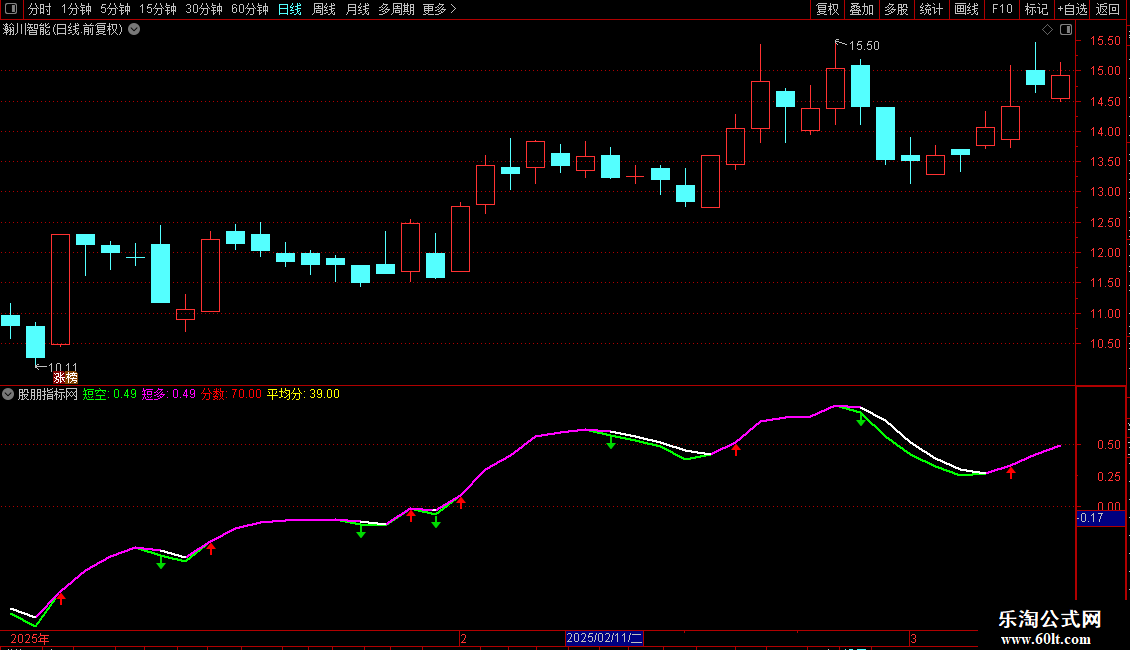This screenshot has height=650, width=1130.
Task: Click the 2025/02/11 date marker on timeline
Action: pyautogui.click(x=604, y=638)
